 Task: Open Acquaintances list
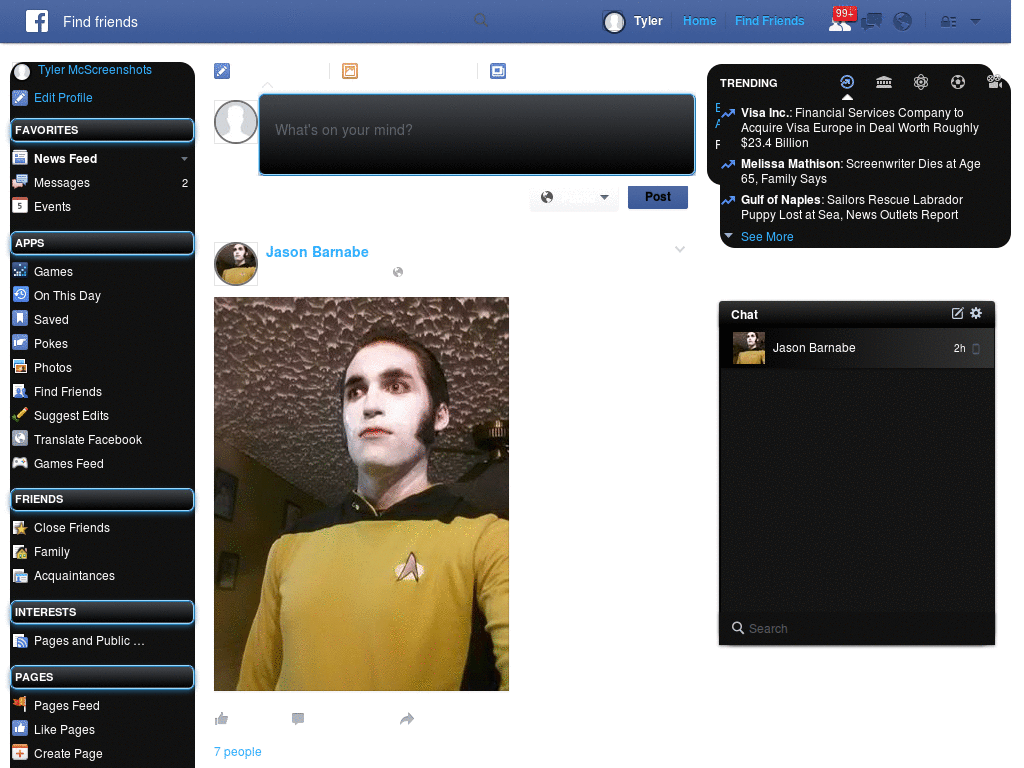click(x=74, y=576)
